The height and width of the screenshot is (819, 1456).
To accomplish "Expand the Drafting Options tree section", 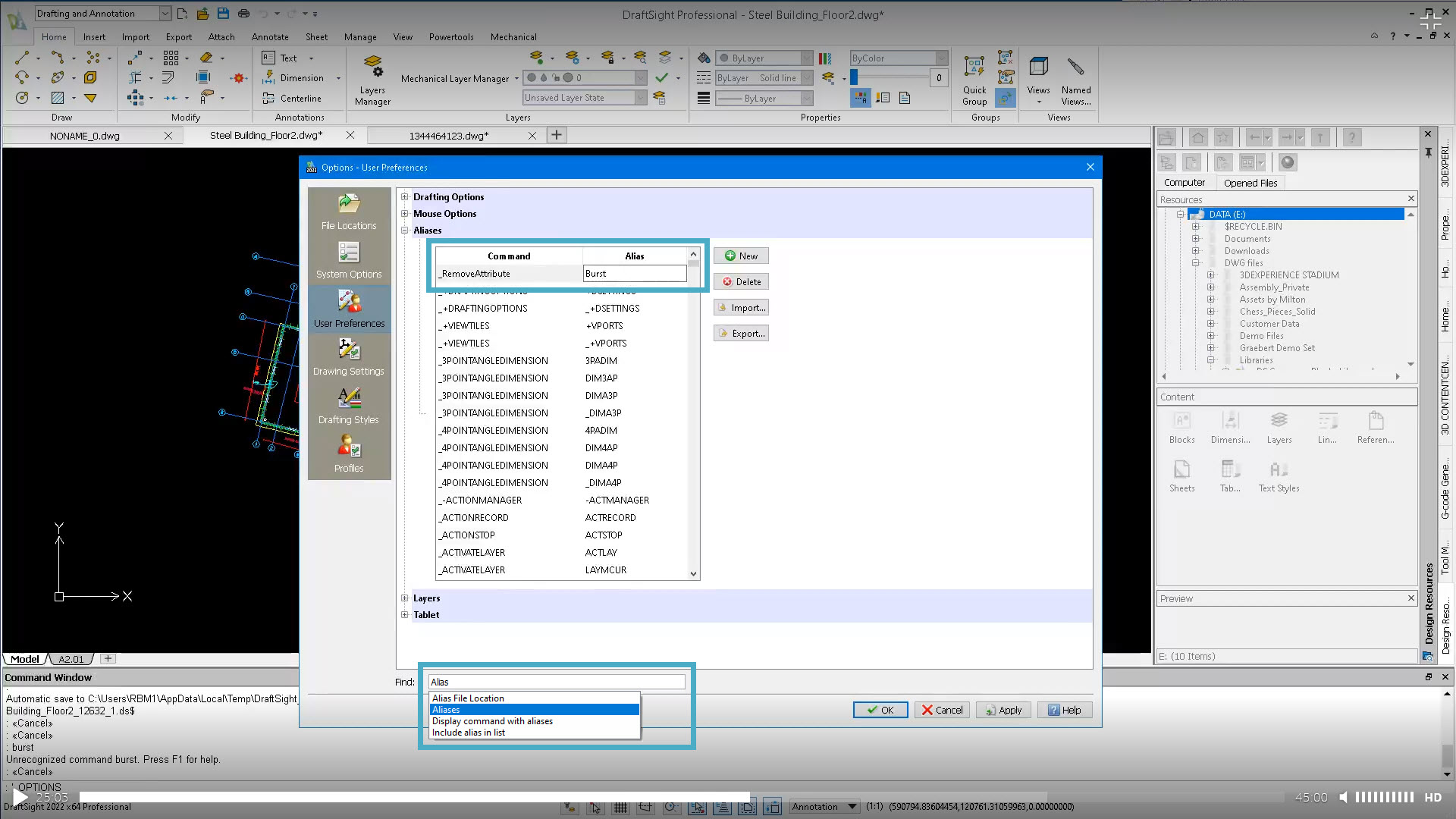I will (405, 196).
